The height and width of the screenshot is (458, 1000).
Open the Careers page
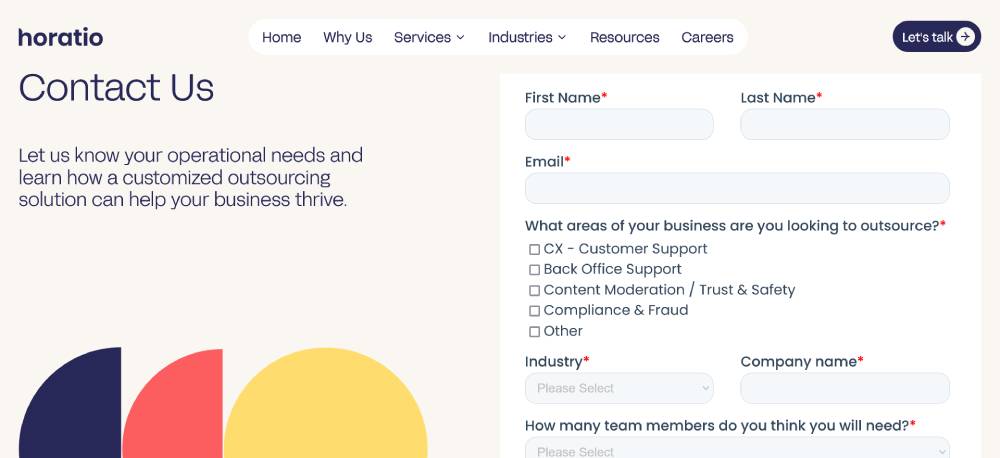707,37
